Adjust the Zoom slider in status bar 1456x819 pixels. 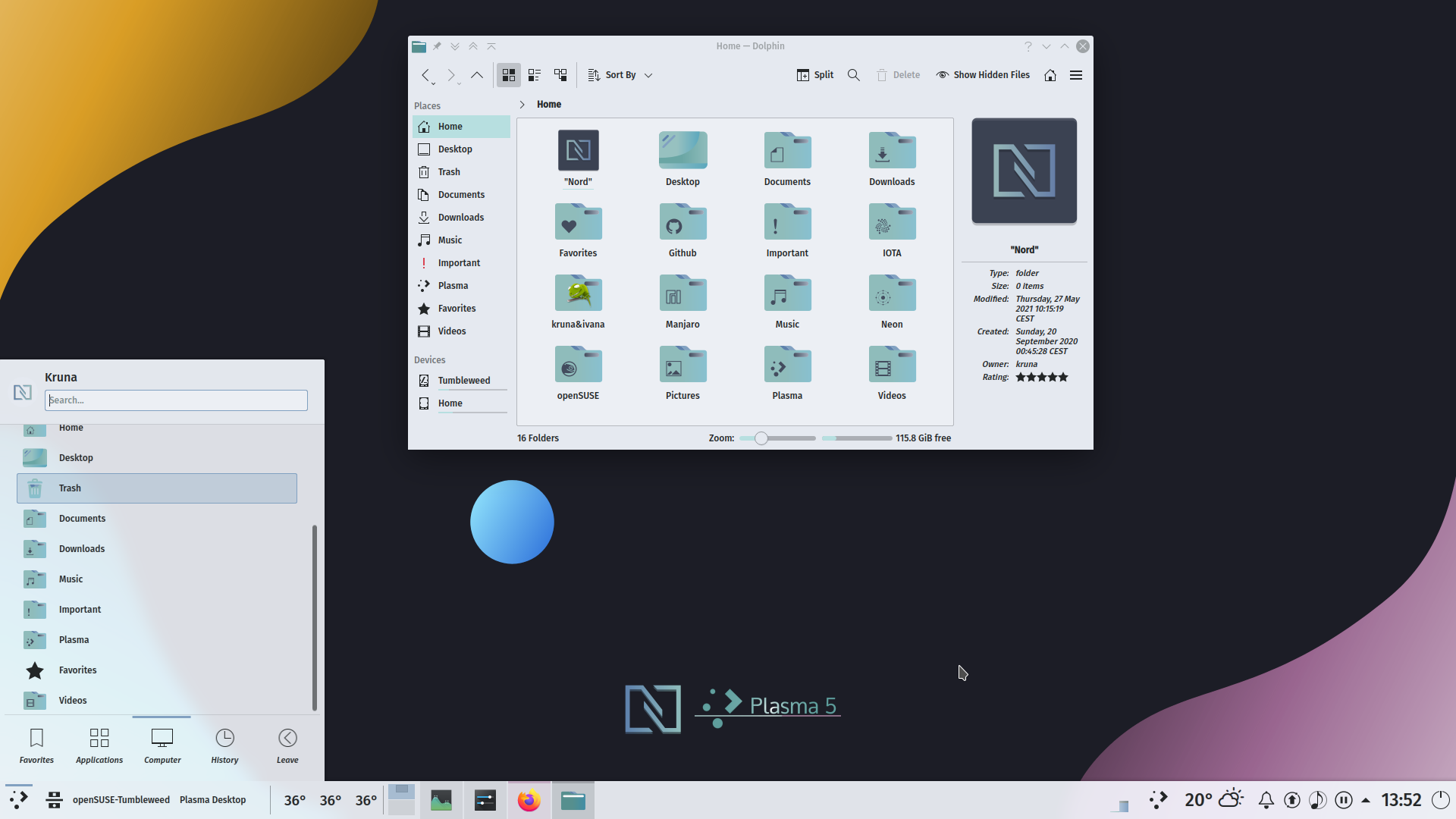(777, 438)
